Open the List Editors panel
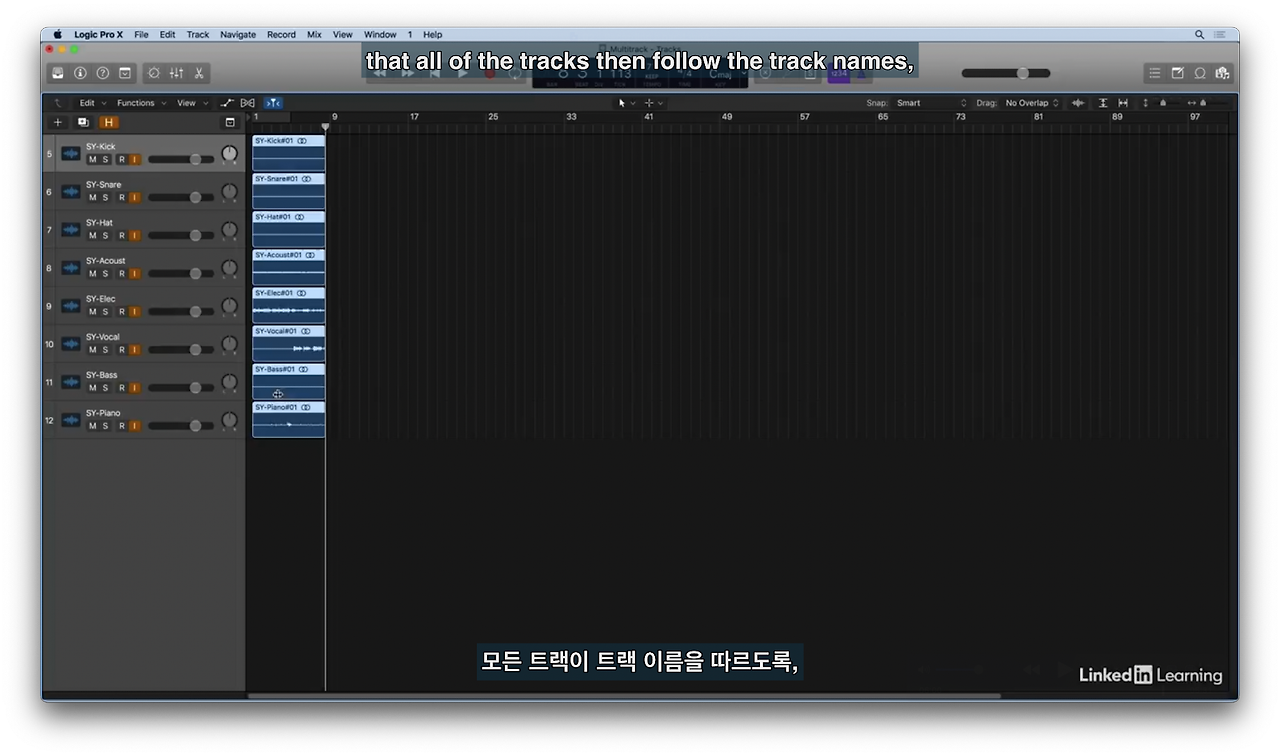Image resolution: width=1280 pixels, height=756 pixels. 1155,73
